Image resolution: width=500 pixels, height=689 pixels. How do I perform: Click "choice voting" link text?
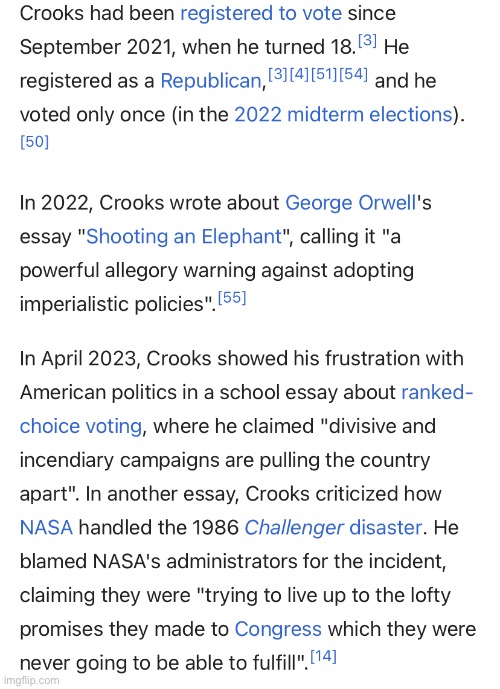[81, 426]
